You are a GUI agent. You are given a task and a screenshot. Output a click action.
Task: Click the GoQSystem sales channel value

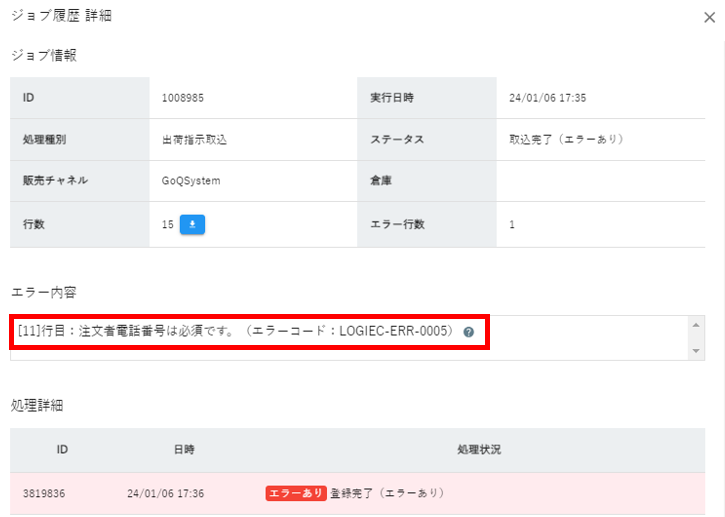pyautogui.click(x=191, y=181)
